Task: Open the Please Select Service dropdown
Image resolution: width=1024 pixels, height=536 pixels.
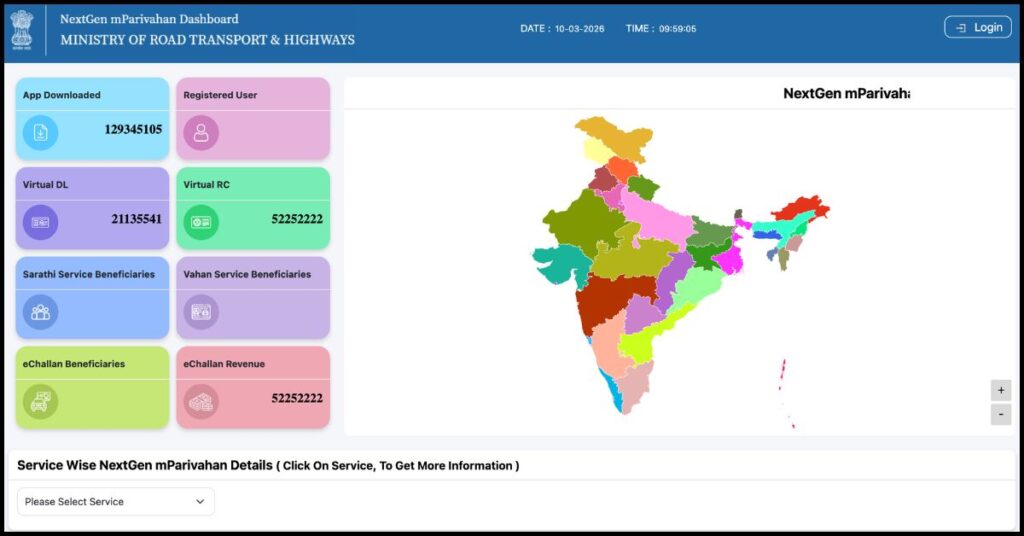Action: (x=116, y=501)
